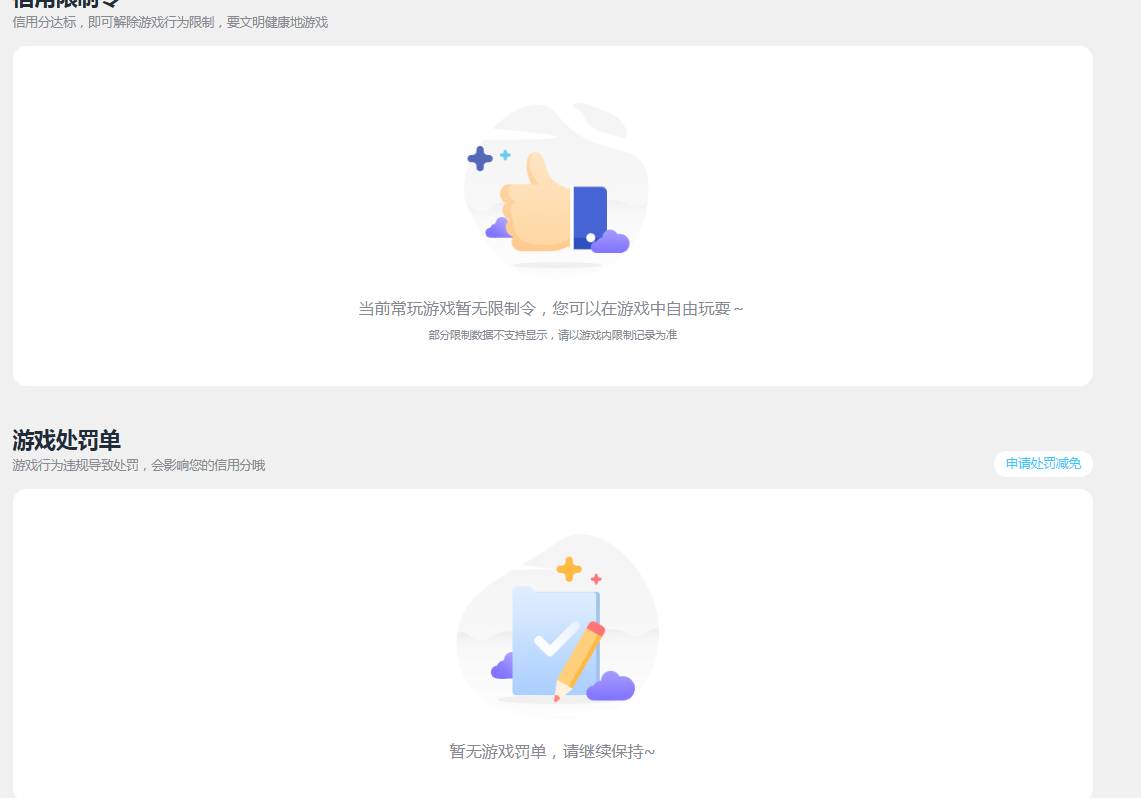Click message 暂无游戏罚单，请继续保持
The width and height of the screenshot is (1141, 798).
(x=553, y=751)
